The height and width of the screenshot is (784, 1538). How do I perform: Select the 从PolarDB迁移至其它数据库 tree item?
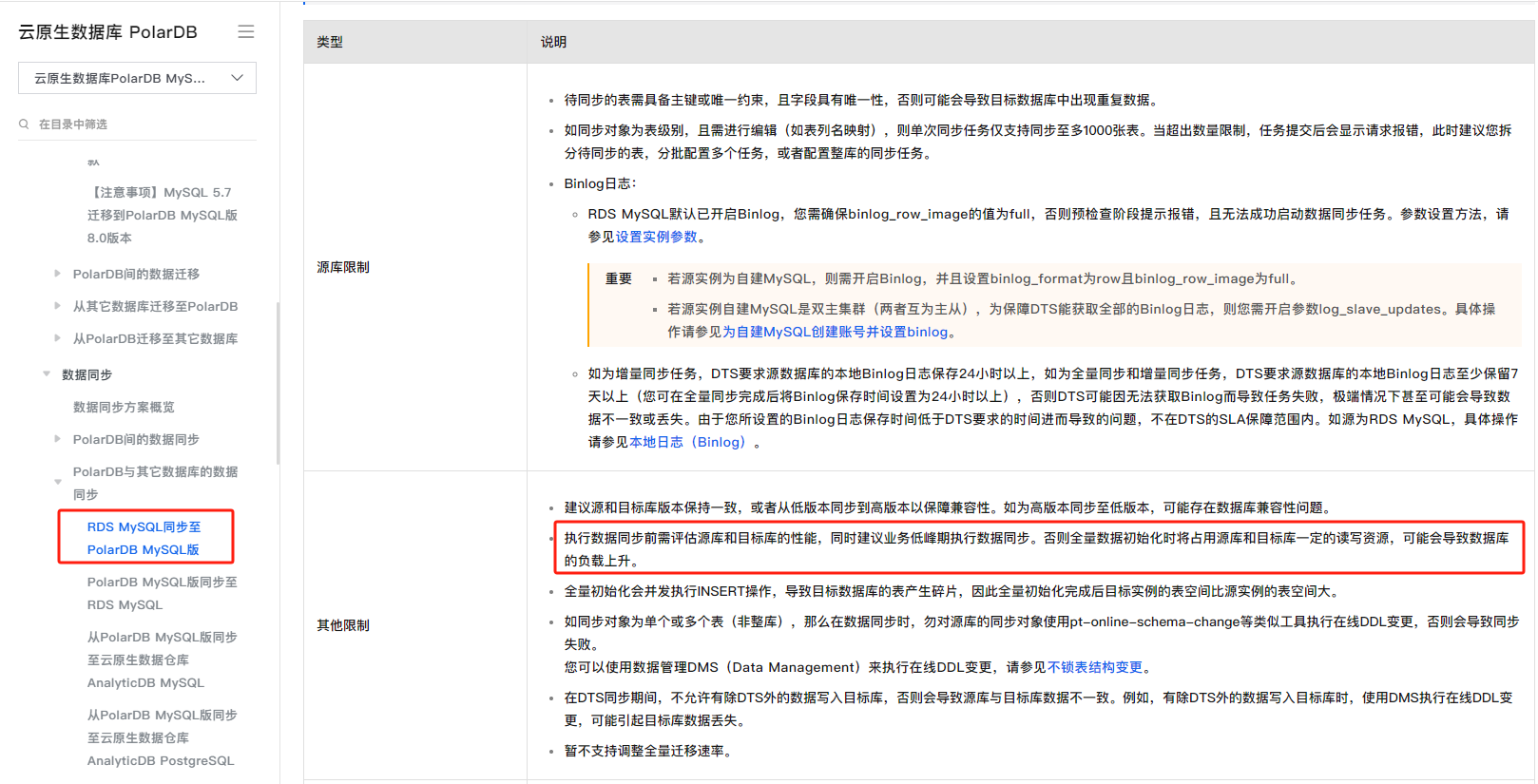point(155,338)
